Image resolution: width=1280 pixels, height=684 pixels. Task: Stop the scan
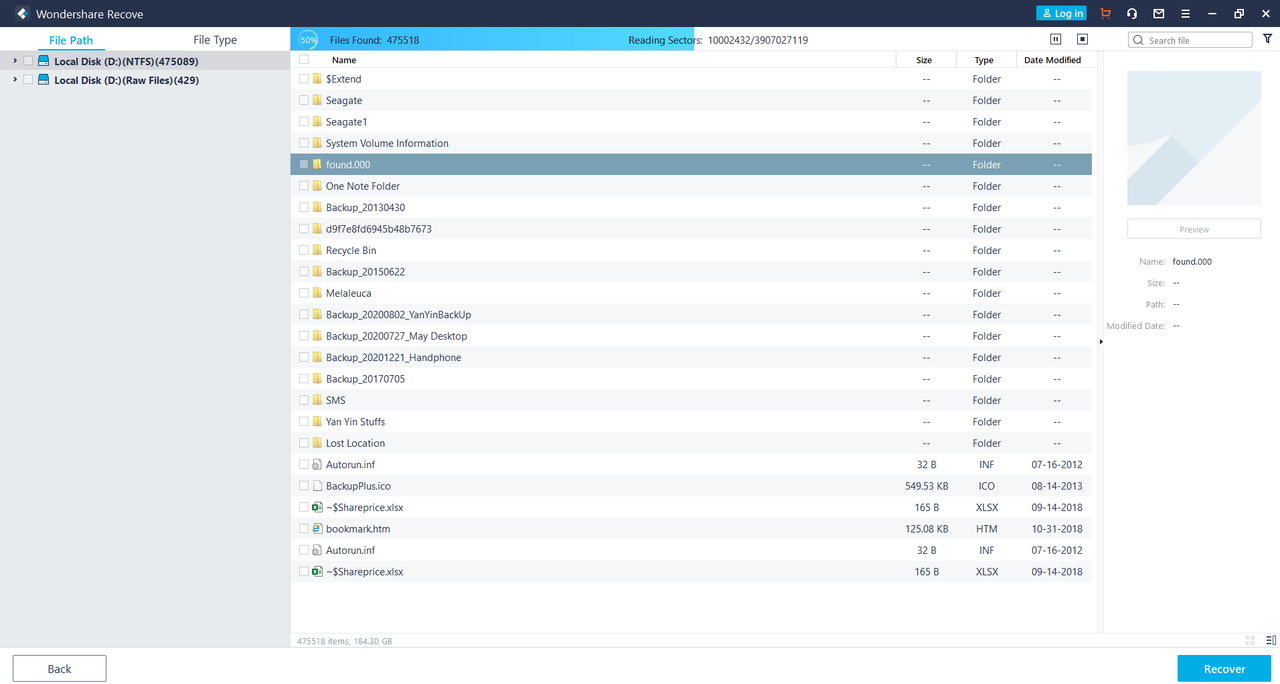click(1082, 39)
